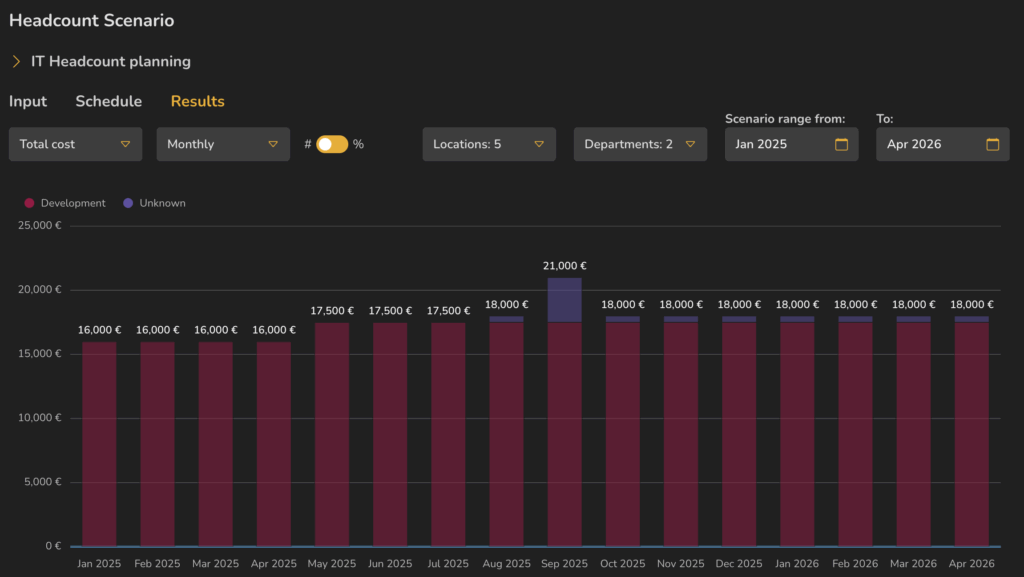Image resolution: width=1024 pixels, height=577 pixels.
Task: Open calendar icon in Scenario range from field
Action: 841,145
